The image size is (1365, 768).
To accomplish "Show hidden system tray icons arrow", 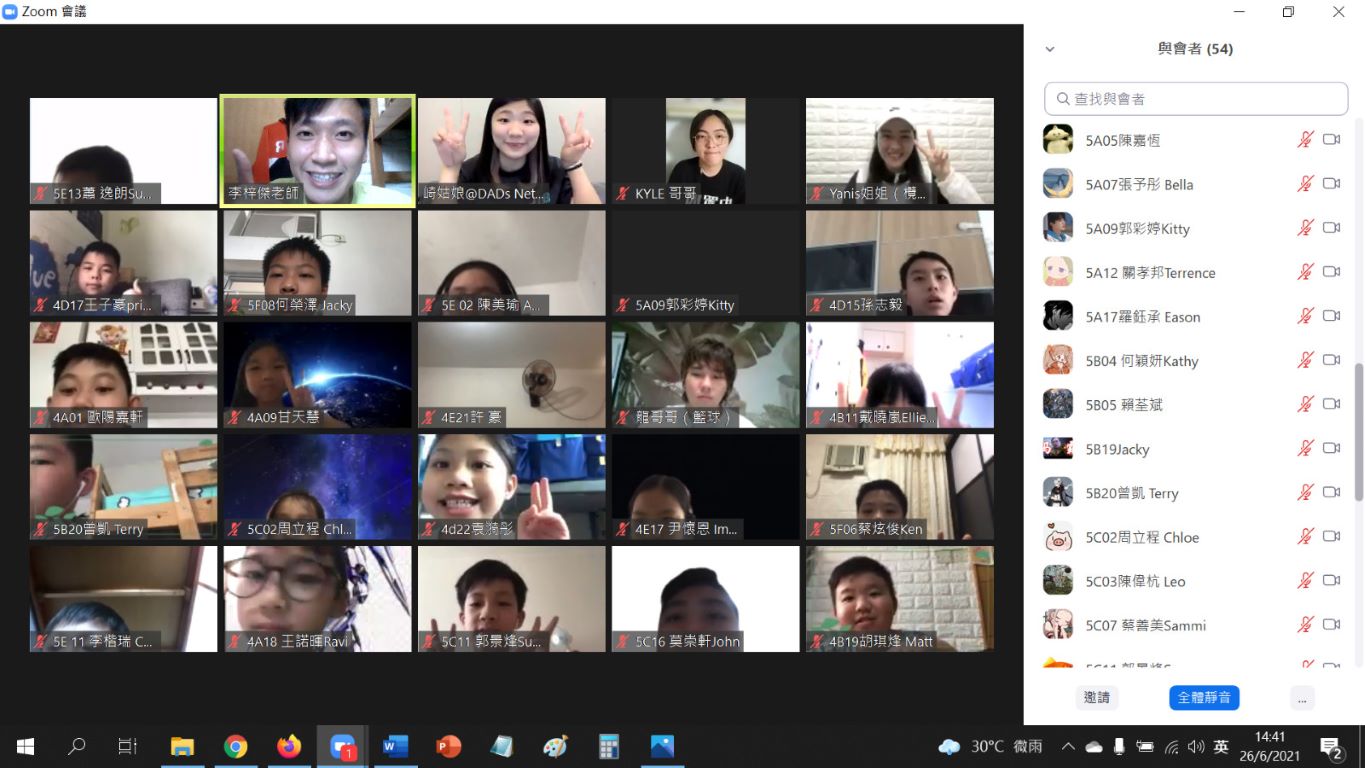I will click(x=1068, y=747).
